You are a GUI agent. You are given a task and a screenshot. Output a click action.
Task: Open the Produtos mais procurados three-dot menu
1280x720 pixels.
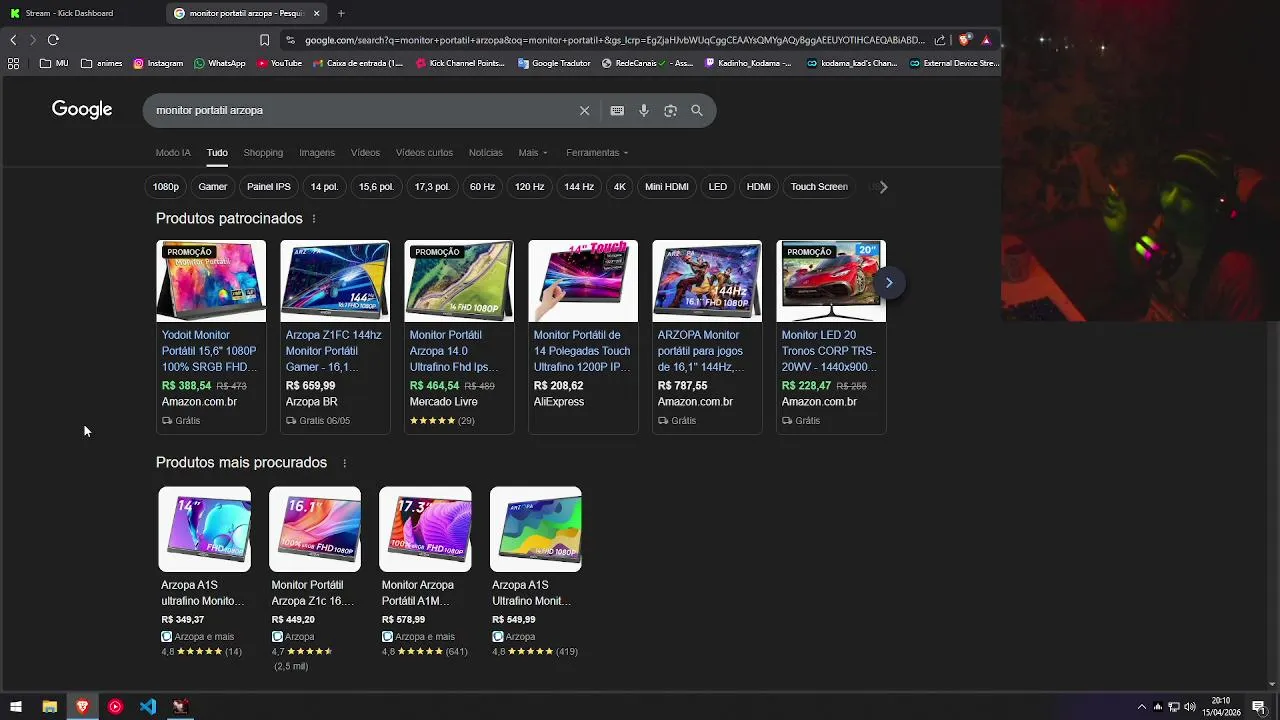pyautogui.click(x=345, y=463)
